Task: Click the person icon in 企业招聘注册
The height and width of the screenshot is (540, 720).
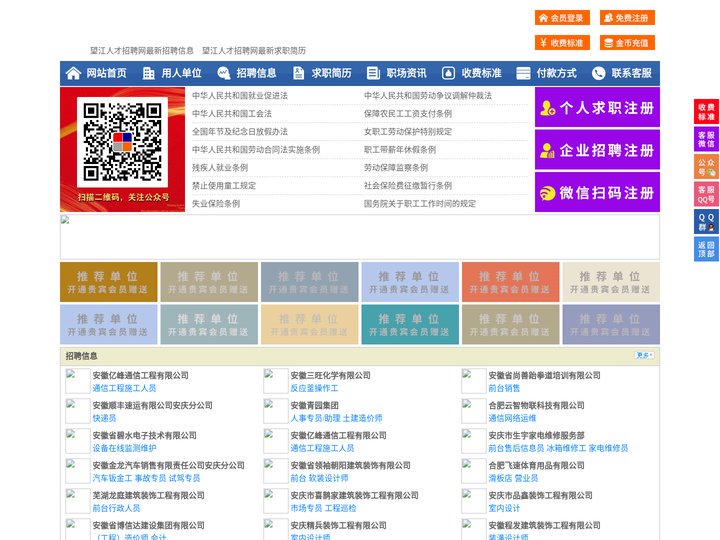Action: tap(547, 150)
